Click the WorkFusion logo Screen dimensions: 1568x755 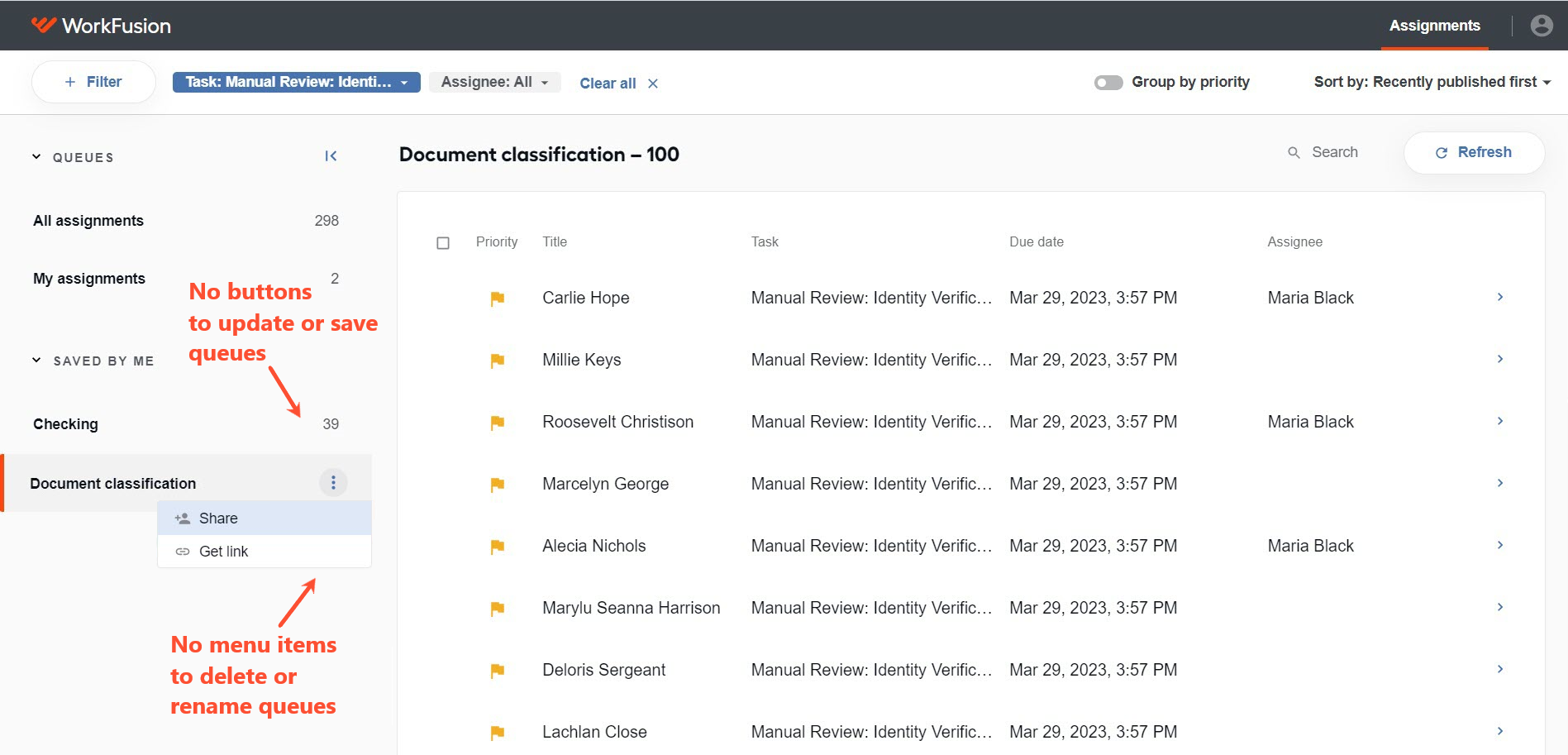101,26
